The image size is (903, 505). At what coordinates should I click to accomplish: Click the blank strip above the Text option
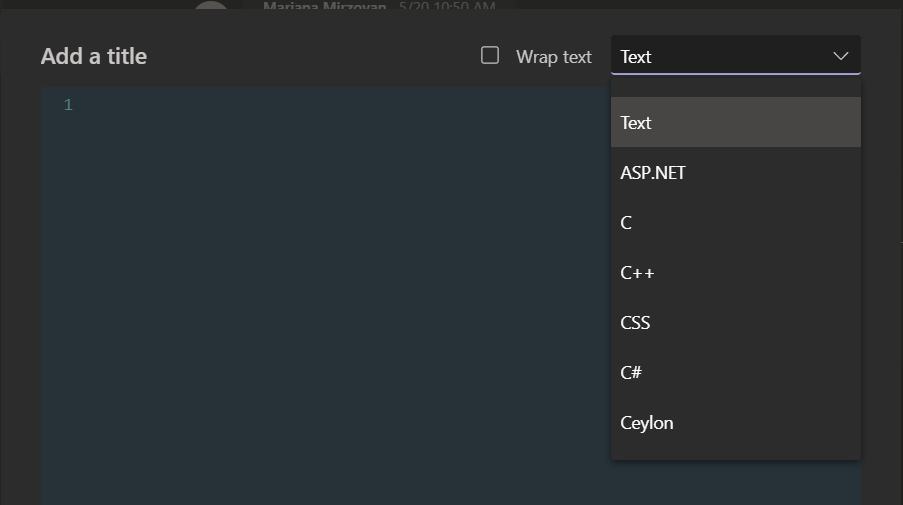[x=735, y=89]
